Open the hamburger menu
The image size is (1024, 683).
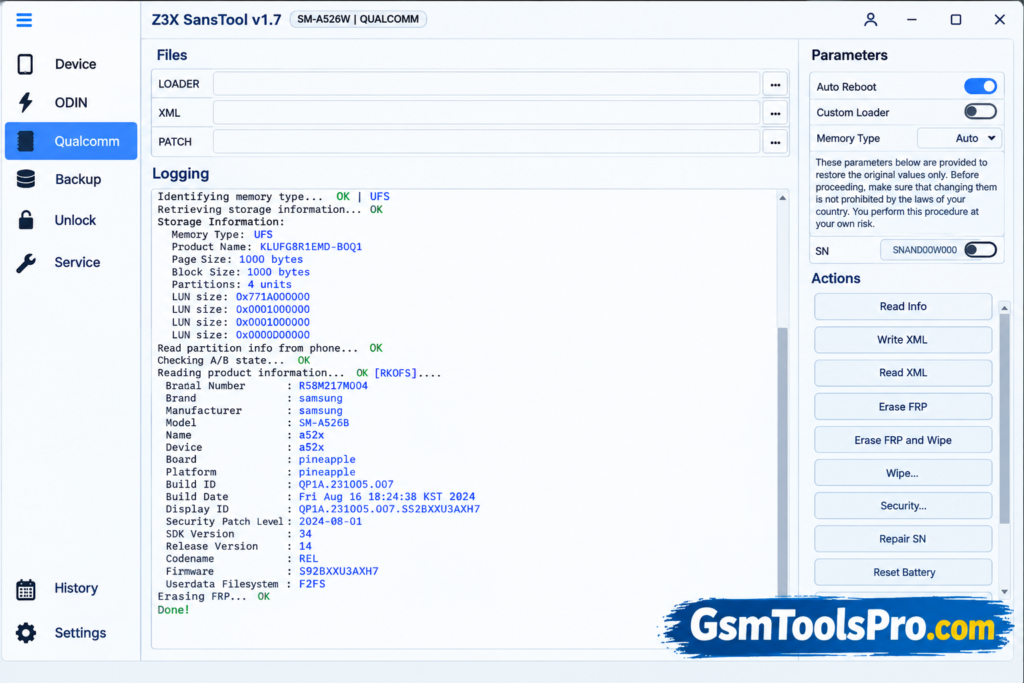tap(24, 20)
